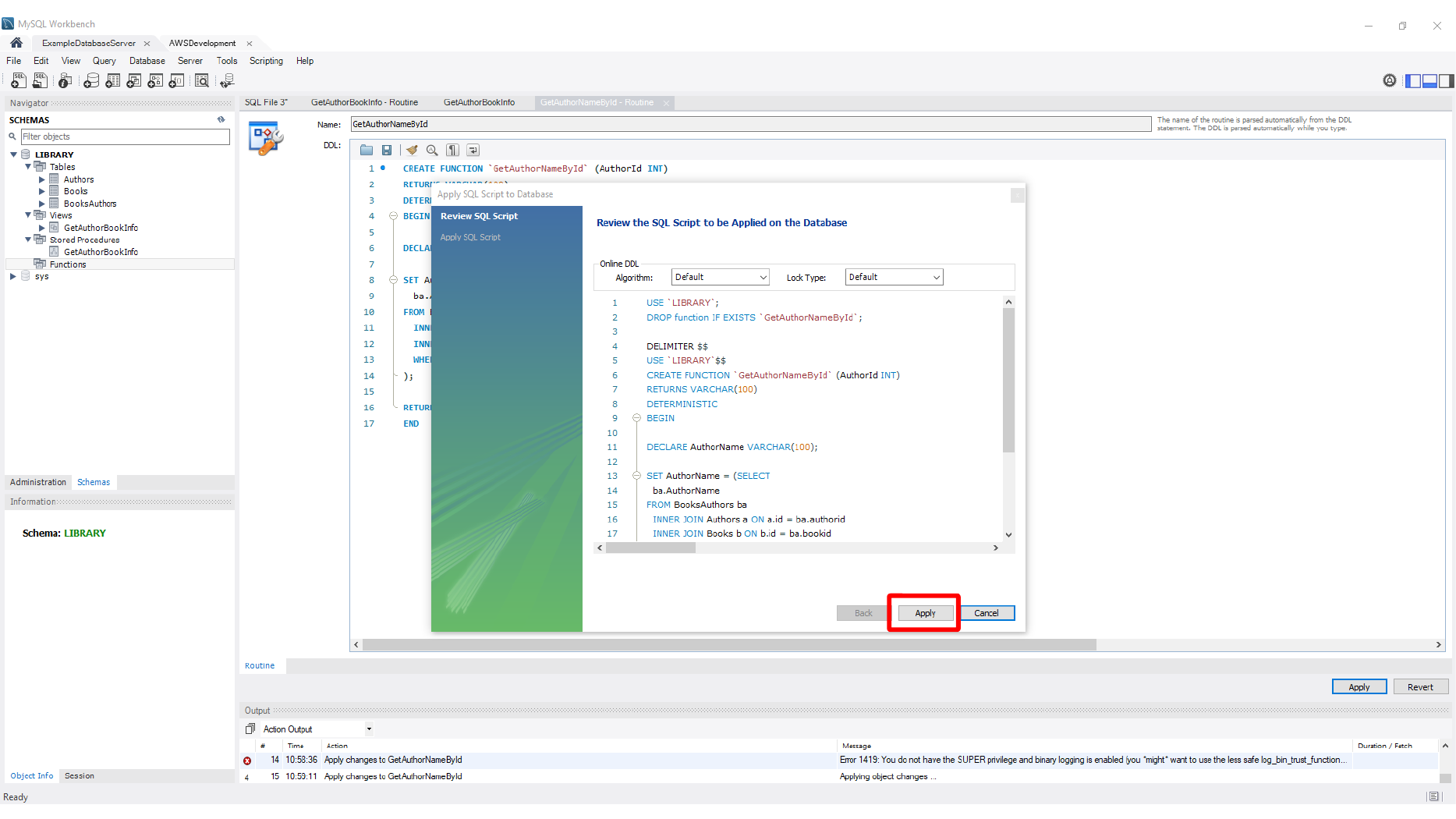Collapse the LIBRARY schema tree node
The width and height of the screenshot is (1456, 819).
(x=13, y=154)
